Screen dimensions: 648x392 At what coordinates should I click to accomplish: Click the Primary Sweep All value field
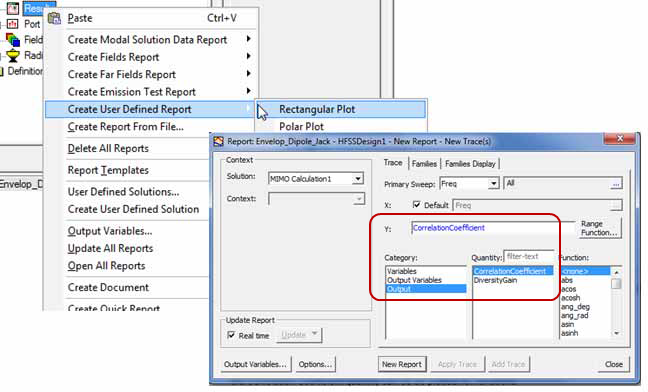(x=557, y=183)
